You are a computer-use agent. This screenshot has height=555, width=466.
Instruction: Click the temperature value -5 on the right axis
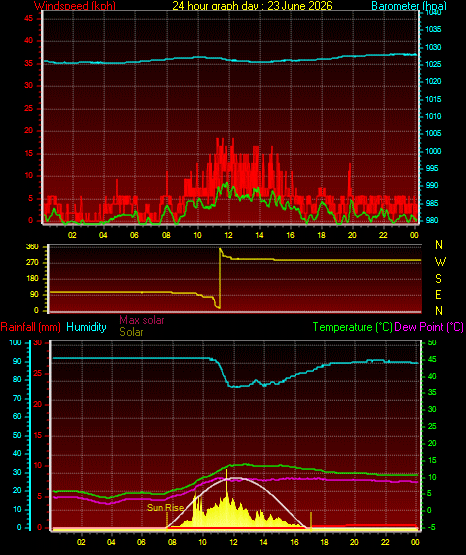click(x=432, y=528)
